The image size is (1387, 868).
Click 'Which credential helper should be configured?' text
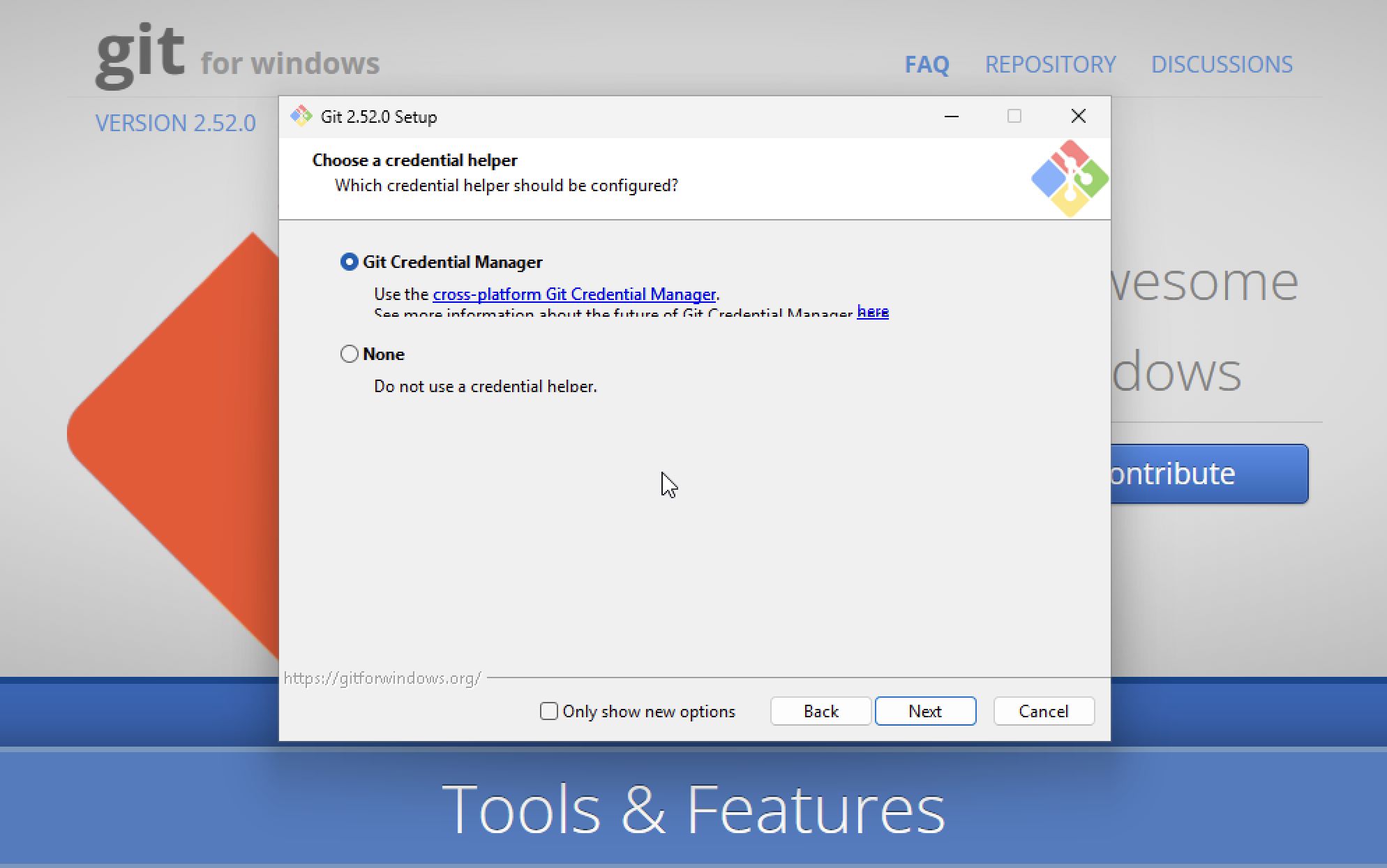pos(507,186)
